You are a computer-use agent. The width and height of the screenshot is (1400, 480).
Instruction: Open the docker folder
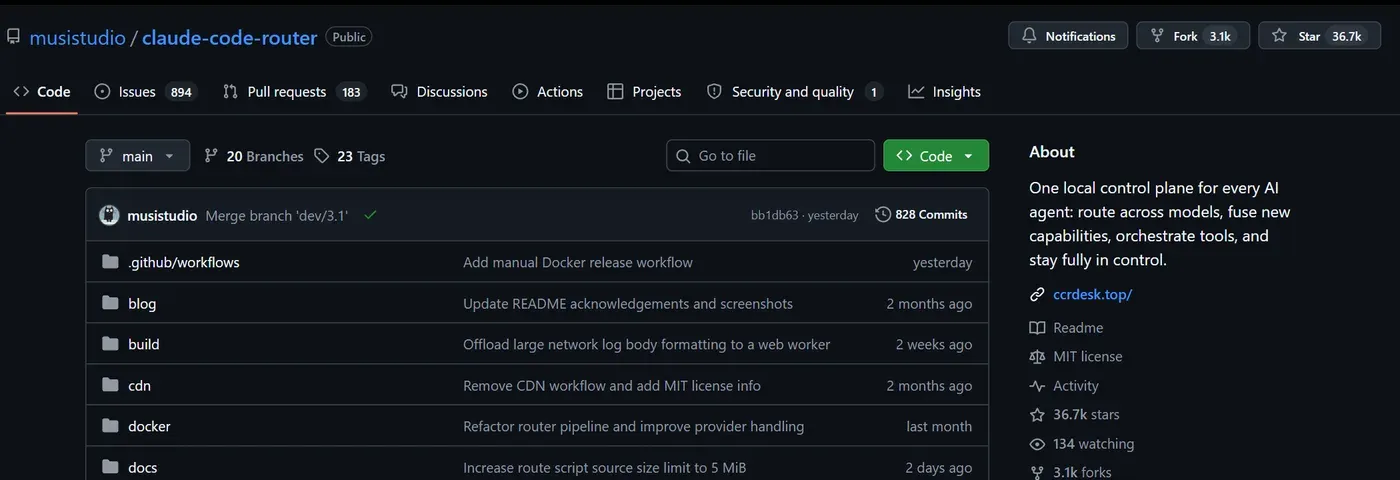[149, 427]
